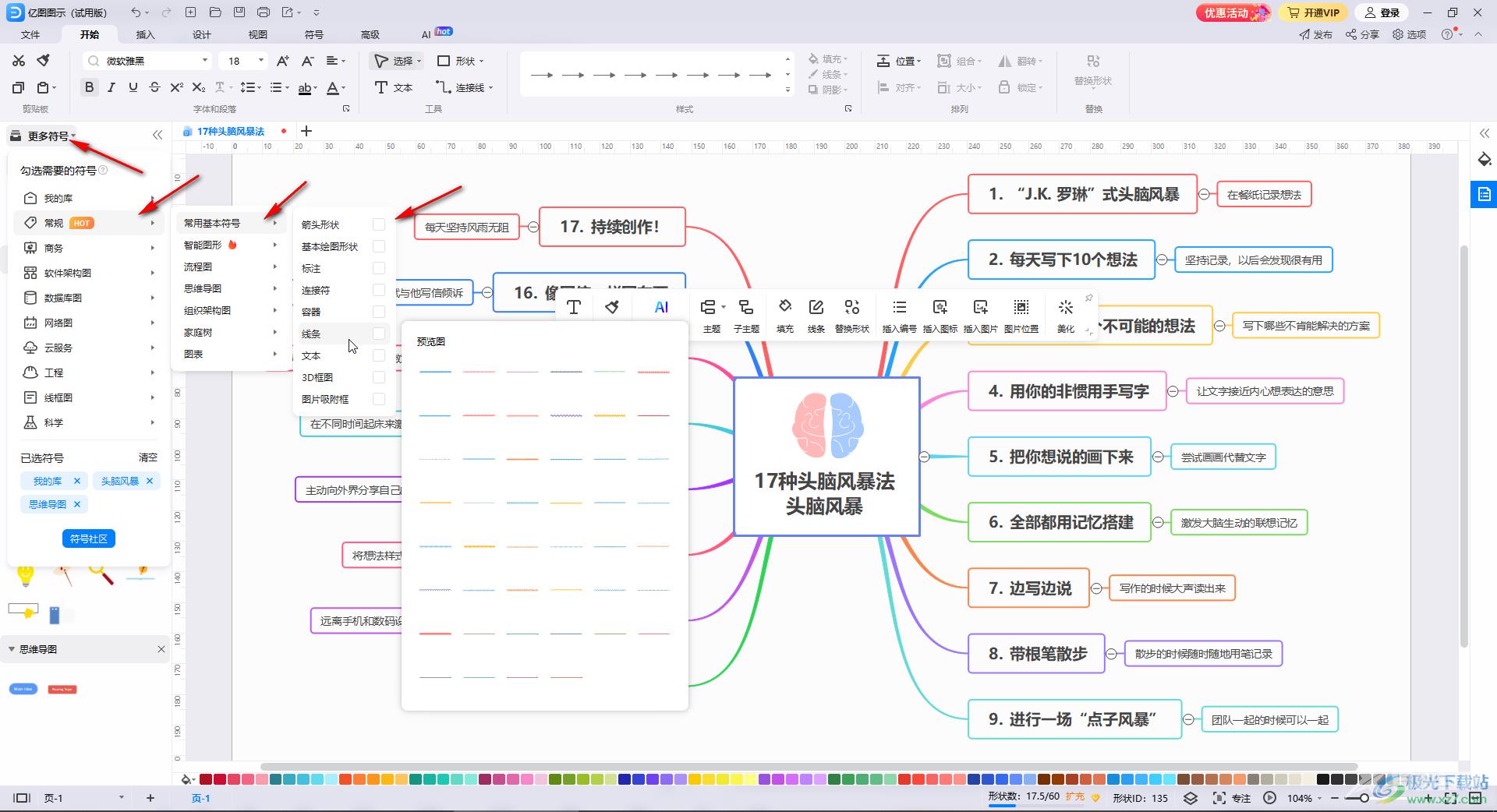Image resolution: width=1497 pixels, height=812 pixels.
Task: Check the Callouts (标注) checkbox
Action: [379, 268]
